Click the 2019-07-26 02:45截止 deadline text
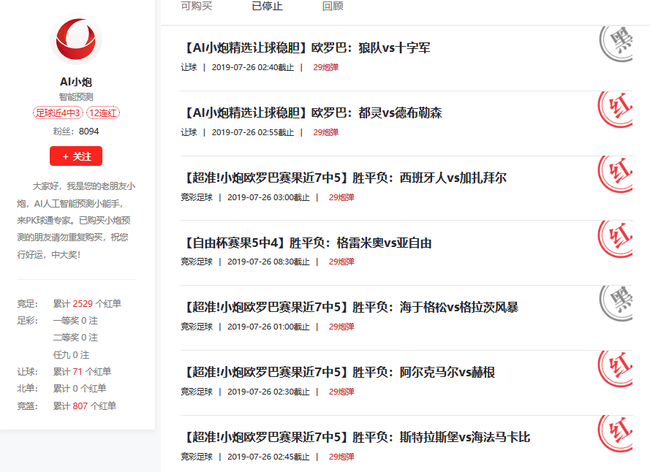650x472 pixels. 269,457
